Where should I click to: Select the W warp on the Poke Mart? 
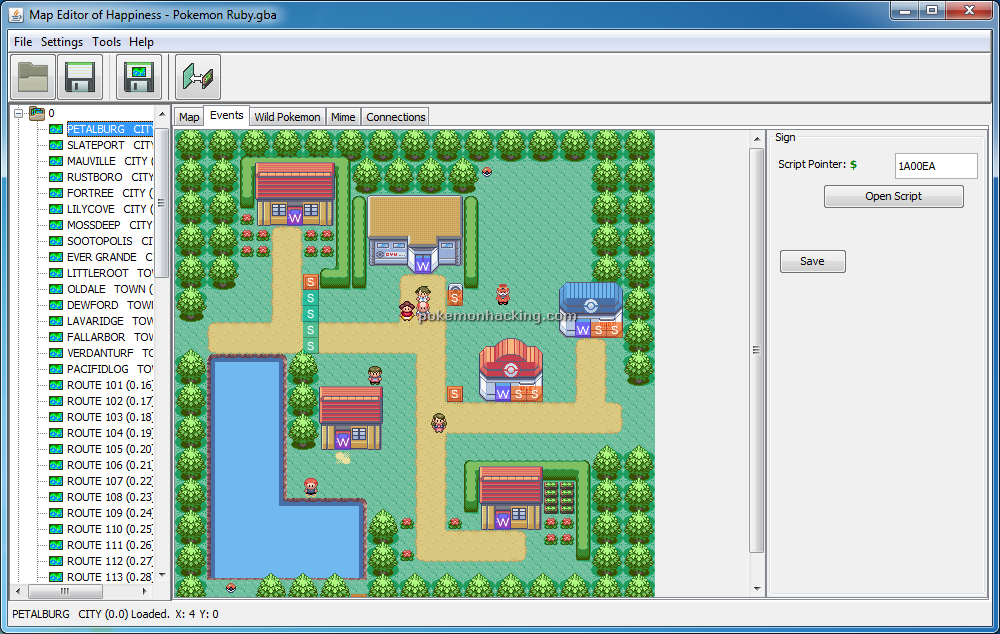[x=582, y=330]
